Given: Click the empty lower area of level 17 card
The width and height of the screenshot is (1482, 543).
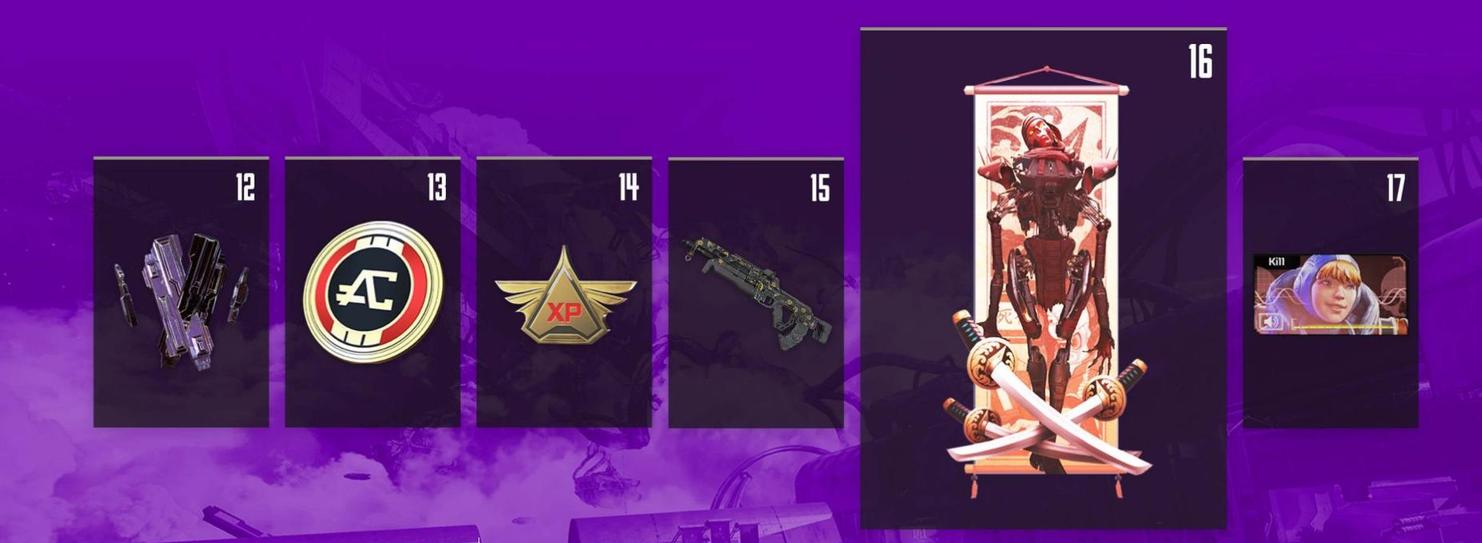Looking at the screenshot, I should click(x=1330, y=385).
